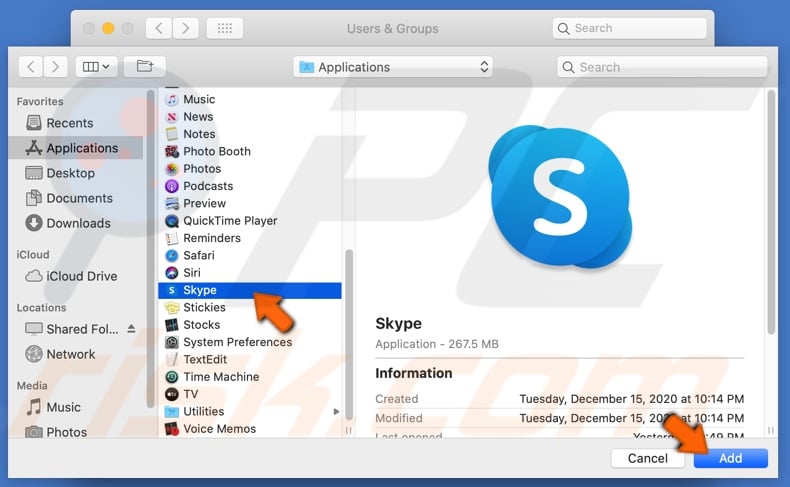This screenshot has width=790, height=487.
Task: Eject the Shared Folders volume
Action: (x=131, y=329)
